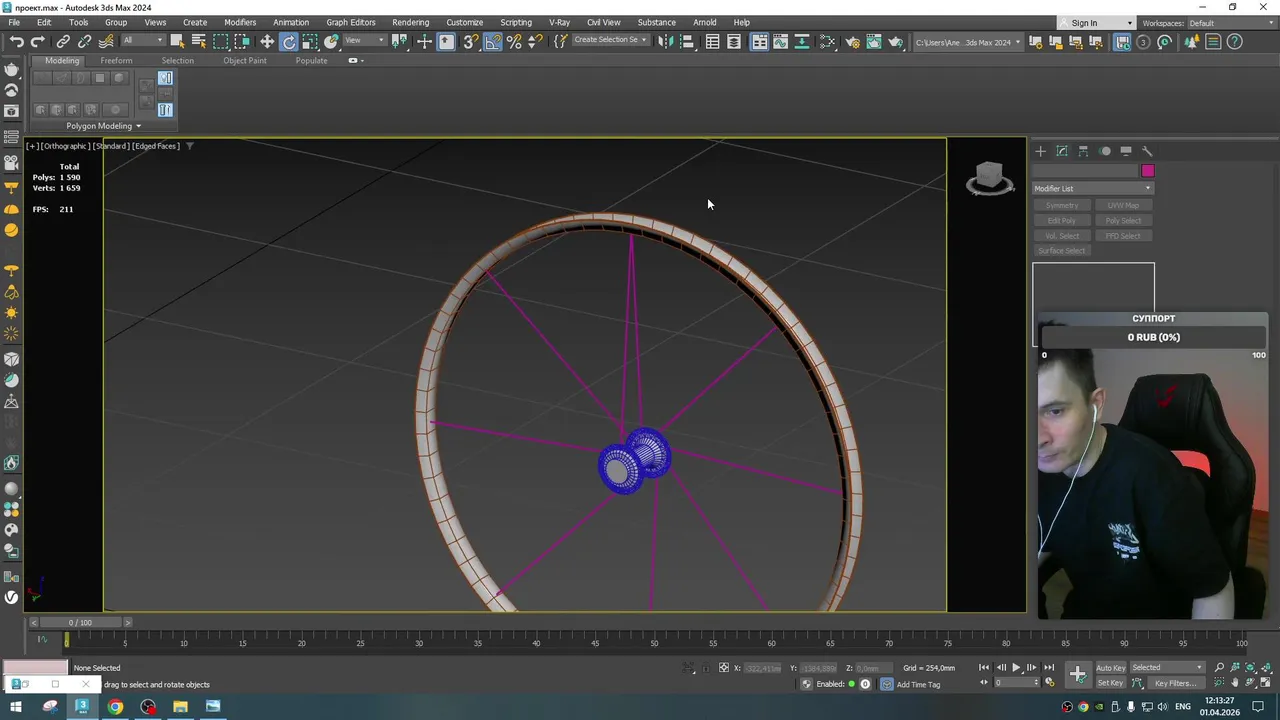This screenshot has width=1280, height=720.
Task: Click the Undo arrow icon
Action: coord(17,41)
